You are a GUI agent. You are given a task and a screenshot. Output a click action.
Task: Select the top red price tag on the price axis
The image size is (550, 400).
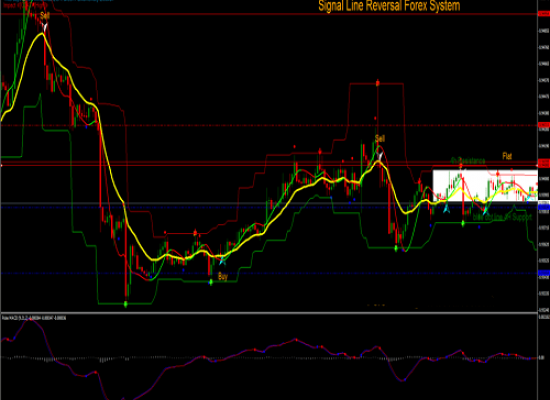pos(544,14)
